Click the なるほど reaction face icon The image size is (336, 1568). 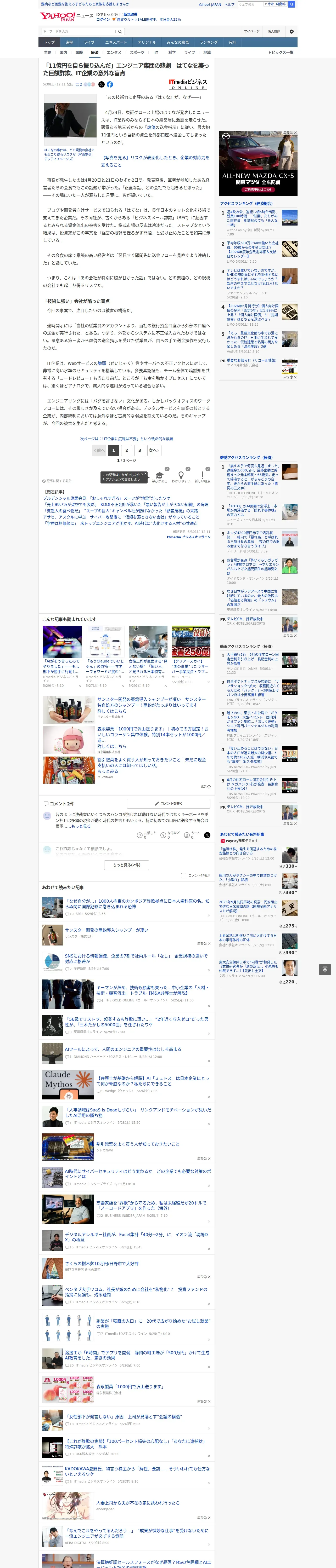coord(164,835)
